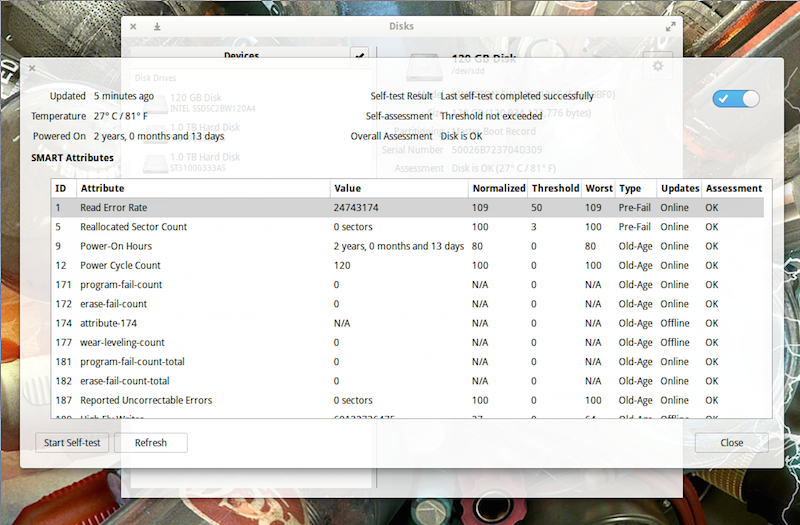
Task: Click the download icon in Disks titlebar
Action: (157, 27)
